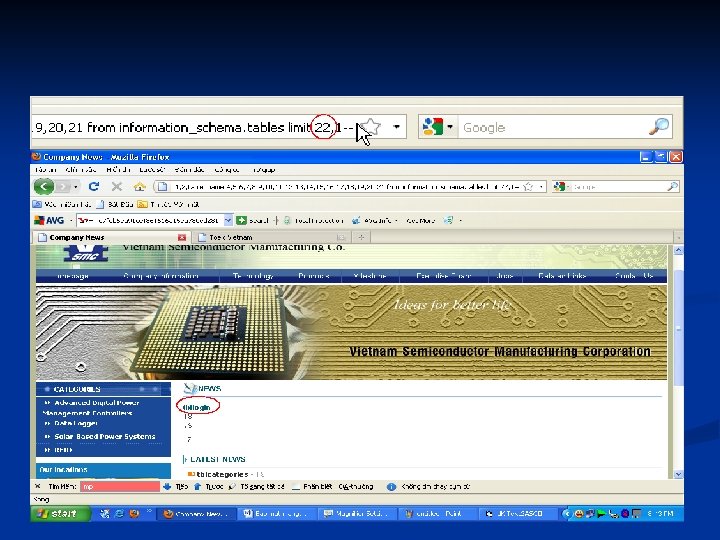Viewport: 720px width, 540px height.
Task: Click the Firefox Google search field
Action: [x=619, y=187]
